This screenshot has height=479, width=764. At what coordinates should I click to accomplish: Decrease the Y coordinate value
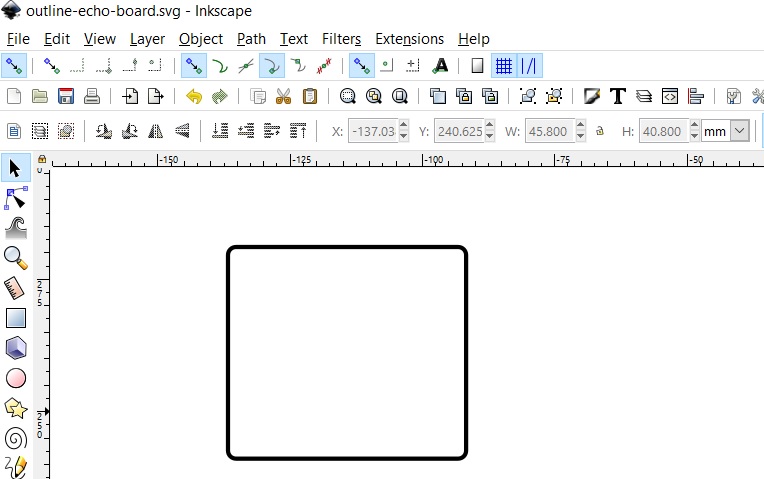point(490,137)
